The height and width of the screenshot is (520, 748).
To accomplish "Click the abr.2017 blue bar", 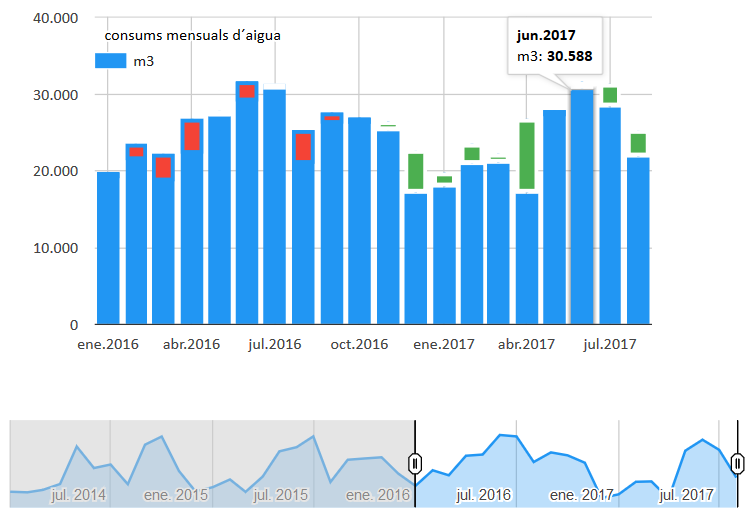I will (x=527, y=259).
